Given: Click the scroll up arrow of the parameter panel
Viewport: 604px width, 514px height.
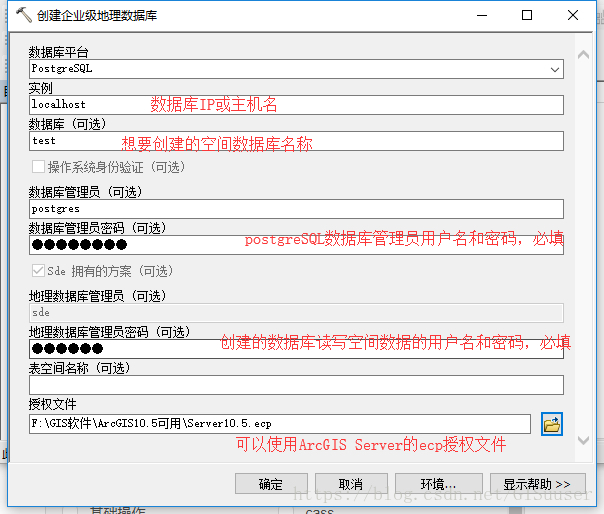Looking at the screenshot, I should (x=583, y=55).
